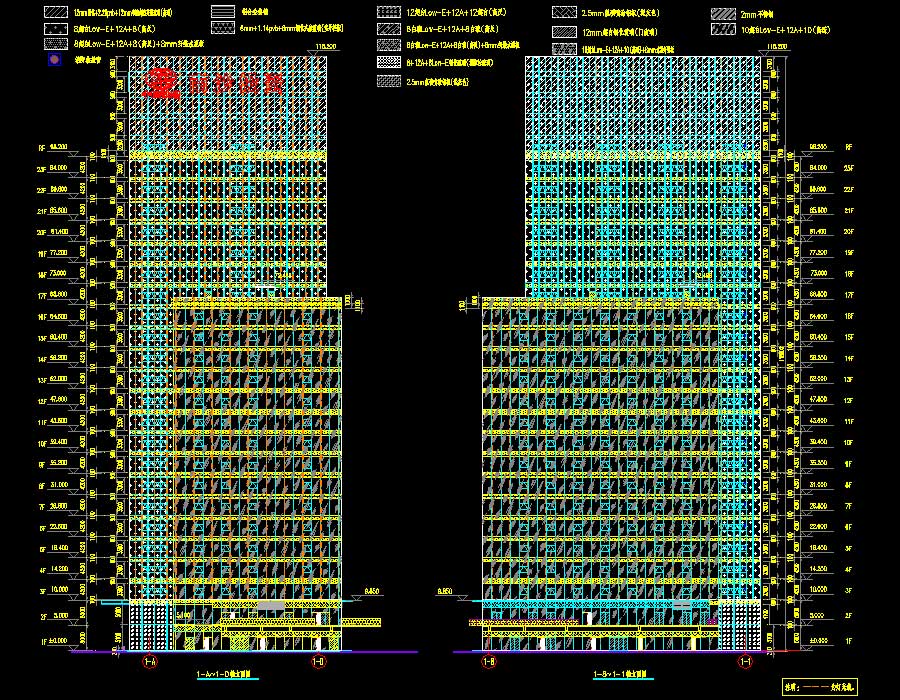Click the RF label beside the 1-A~1-D elevation

[x=42, y=149]
